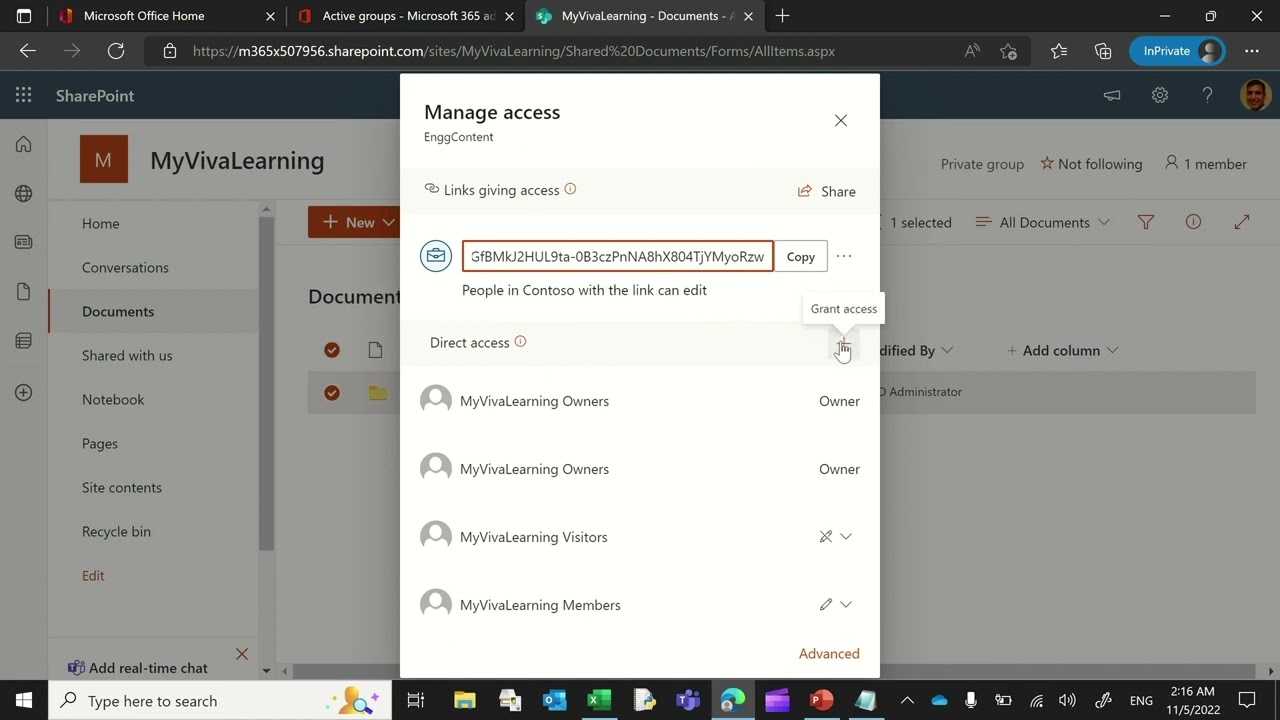Image resolution: width=1280 pixels, height=720 pixels.
Task: Open Pages in the site navigation
Action: tap(100, 444)
